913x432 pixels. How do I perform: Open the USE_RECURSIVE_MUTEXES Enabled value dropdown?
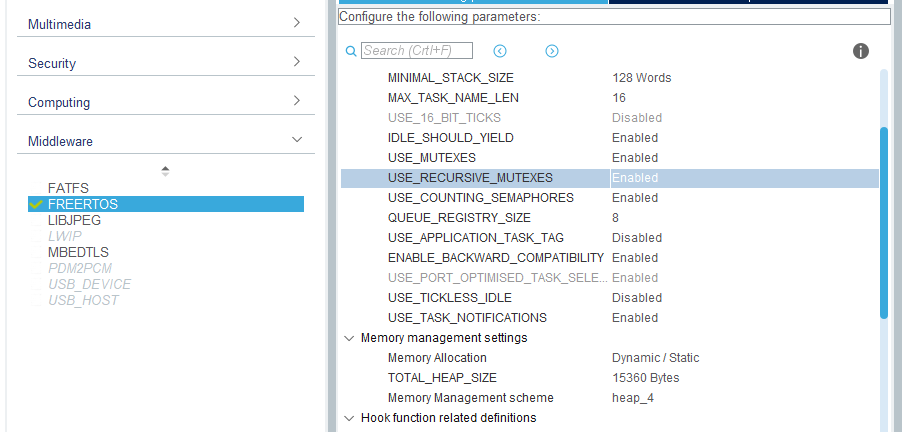744,178
